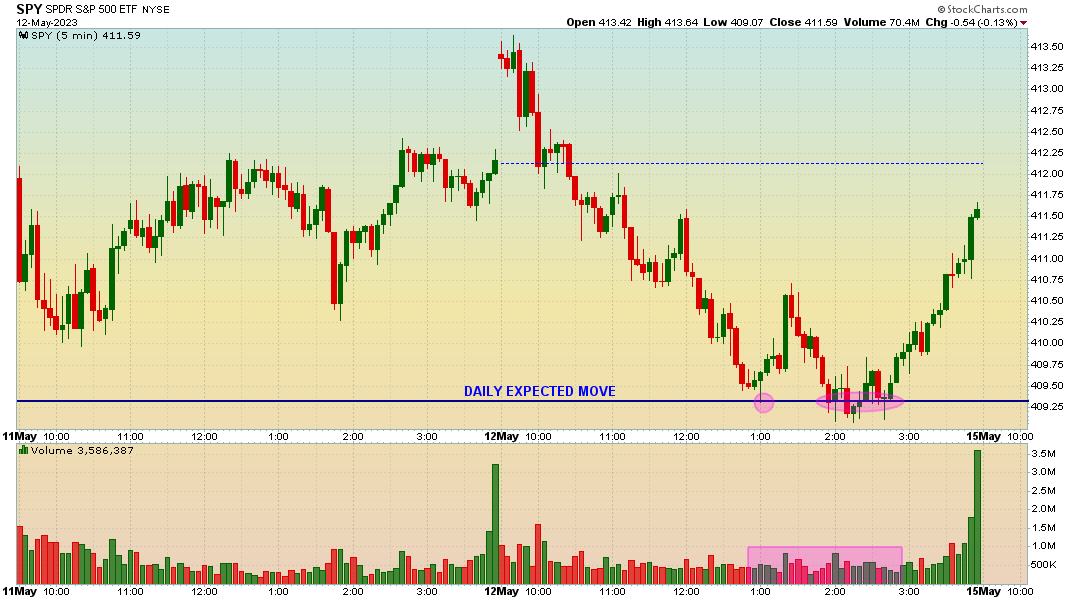Click the tall green volume bar at 12May open

(495, 524)
